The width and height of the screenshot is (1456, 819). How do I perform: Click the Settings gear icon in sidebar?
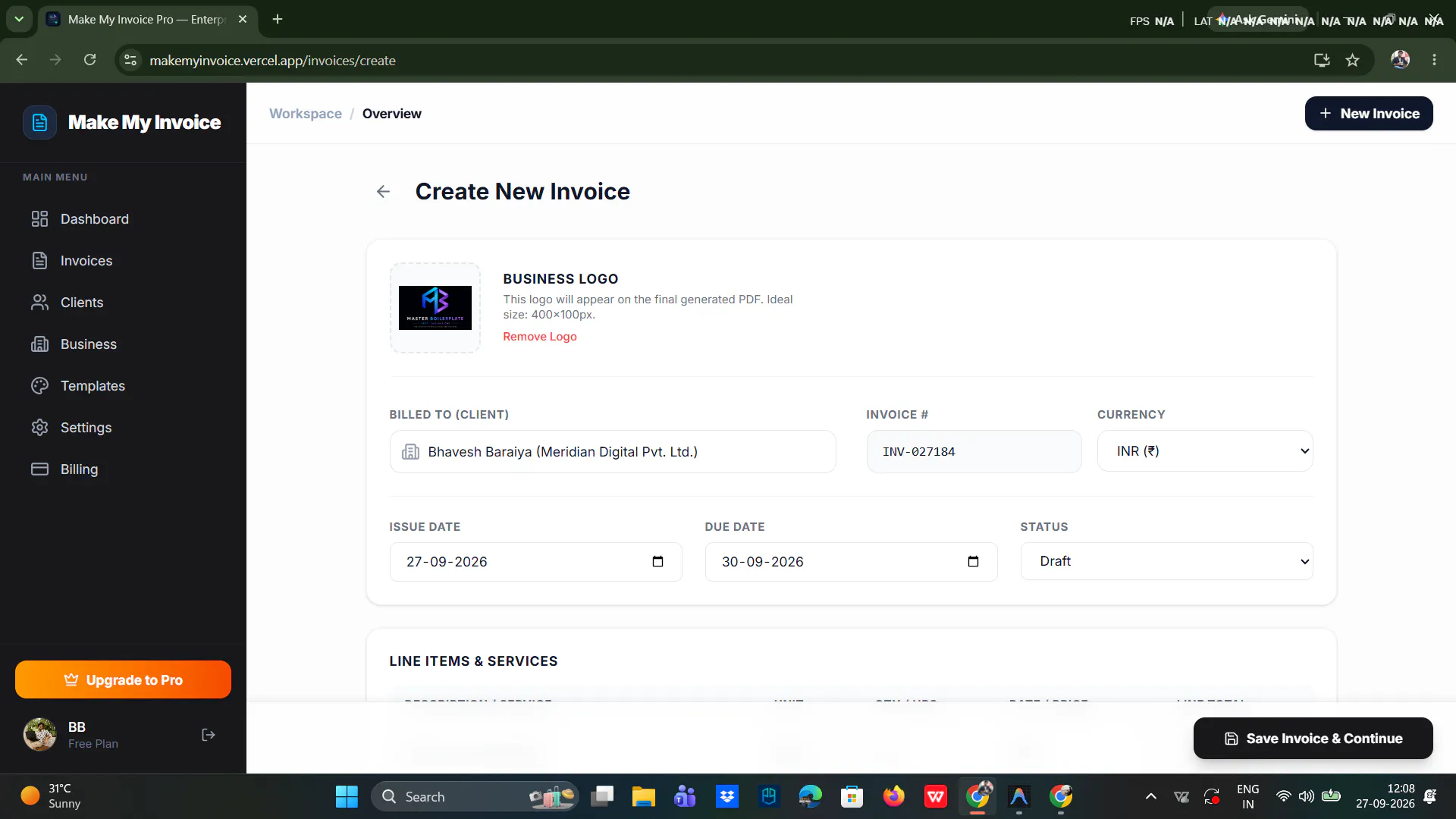tap(39, 428)
